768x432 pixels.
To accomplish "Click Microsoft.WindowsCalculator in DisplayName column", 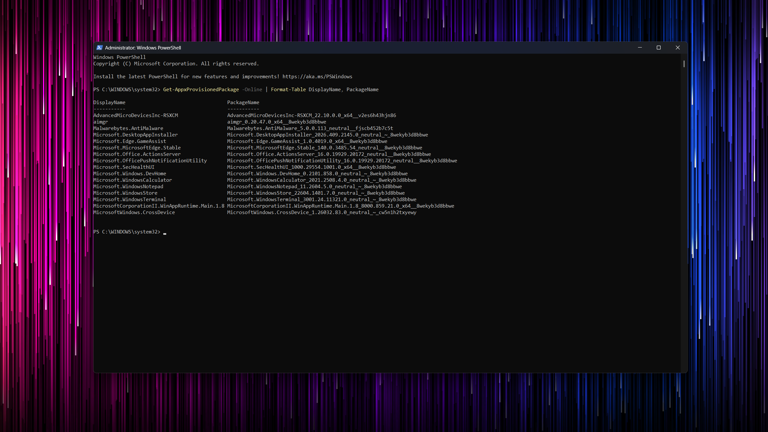I will pos(133,180).
